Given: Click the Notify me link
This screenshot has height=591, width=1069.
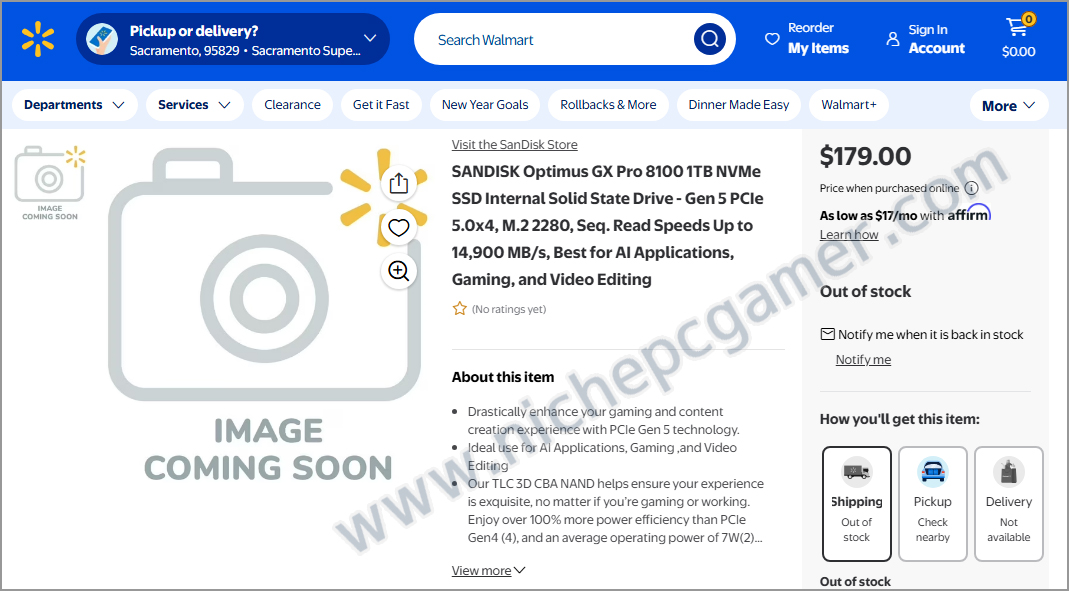Looking at the screenshot, I should click(x=863, y=360).
